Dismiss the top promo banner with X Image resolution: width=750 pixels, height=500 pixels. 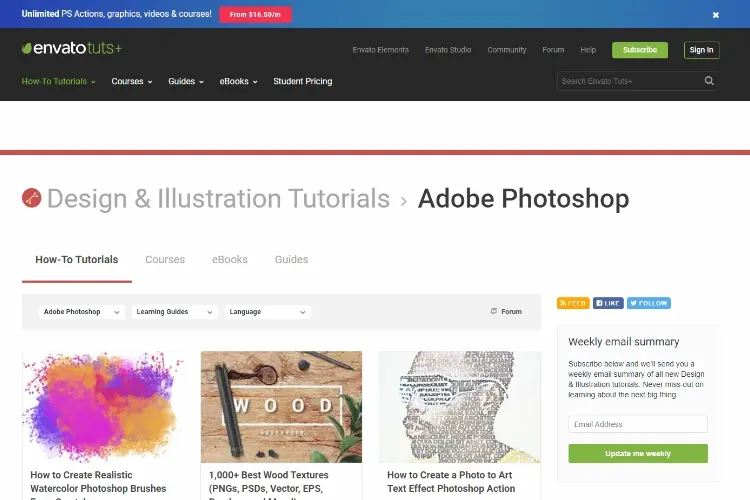pos(716,15)
